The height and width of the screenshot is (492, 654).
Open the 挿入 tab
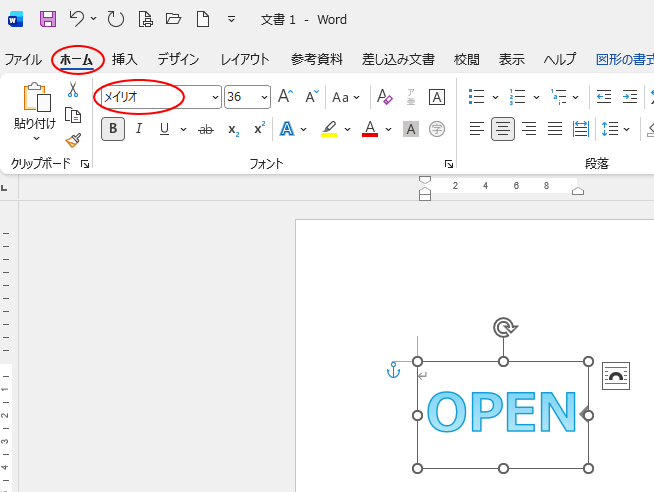pyautogui.click(x=124, y=60)
